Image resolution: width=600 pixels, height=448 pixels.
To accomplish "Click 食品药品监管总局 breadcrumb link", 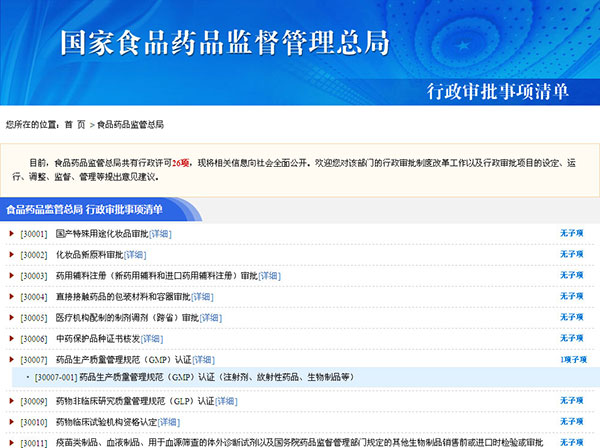I will coord(130,124).
